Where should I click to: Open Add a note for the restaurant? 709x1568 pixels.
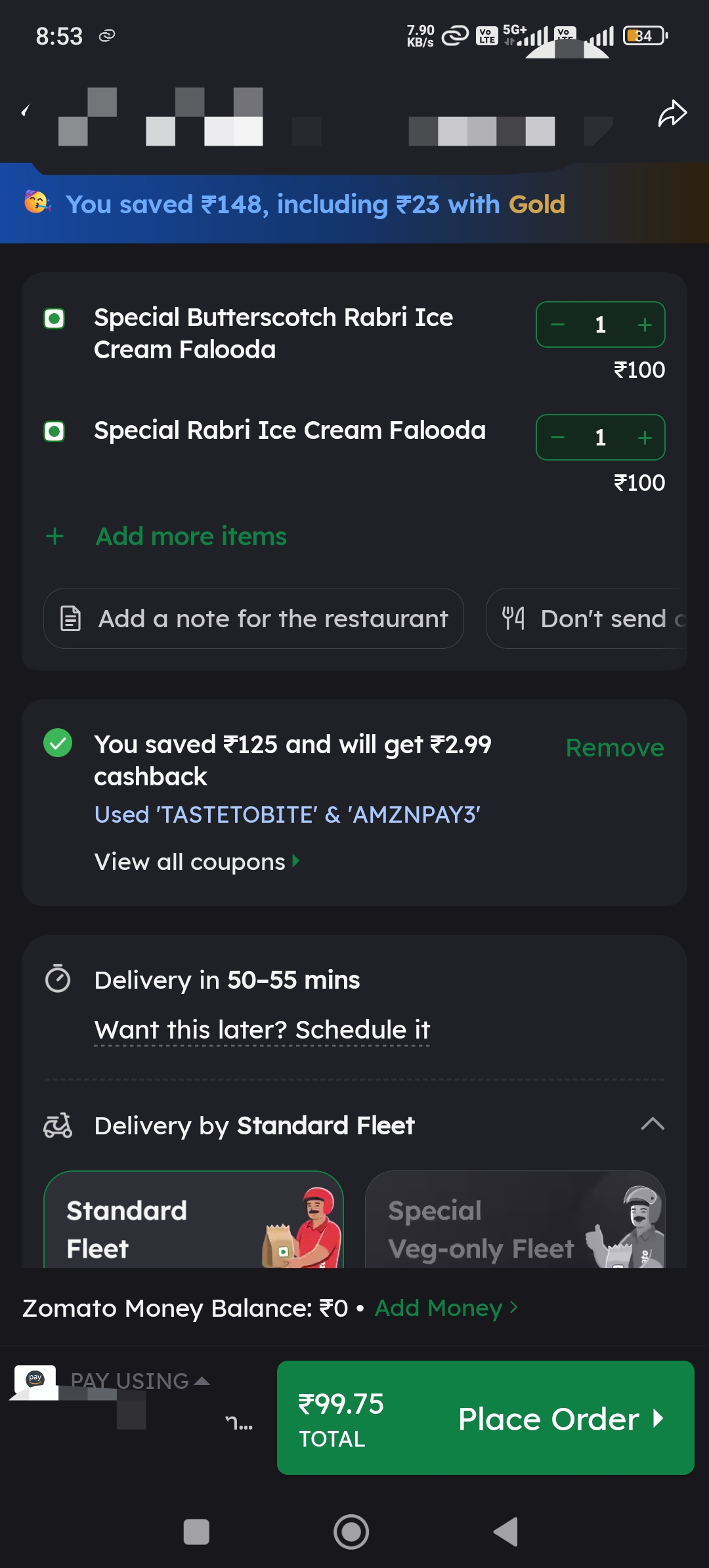tap(253, 619)
